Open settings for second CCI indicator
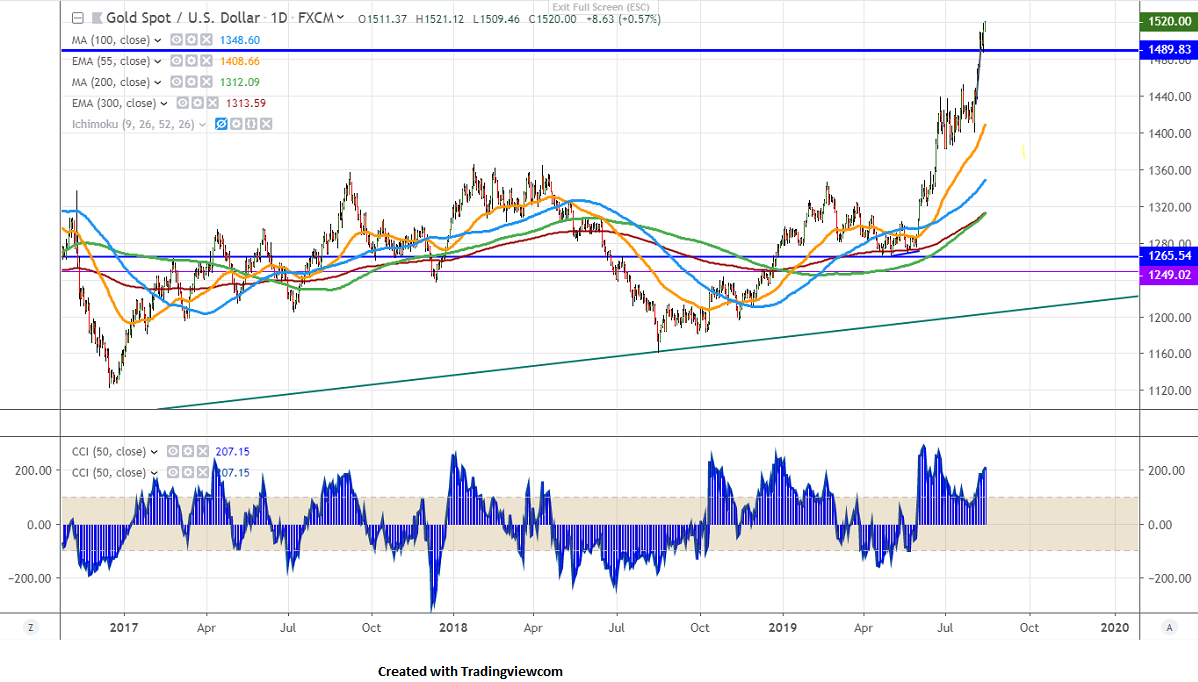 point(189,473)
